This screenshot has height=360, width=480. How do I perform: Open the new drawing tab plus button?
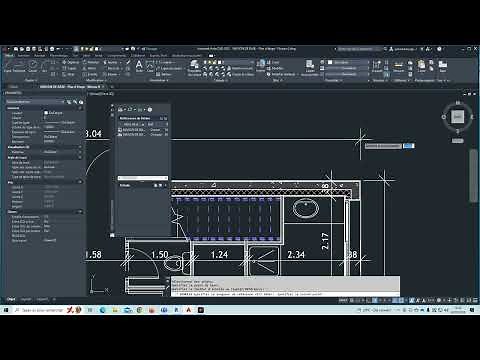[112, 87]
